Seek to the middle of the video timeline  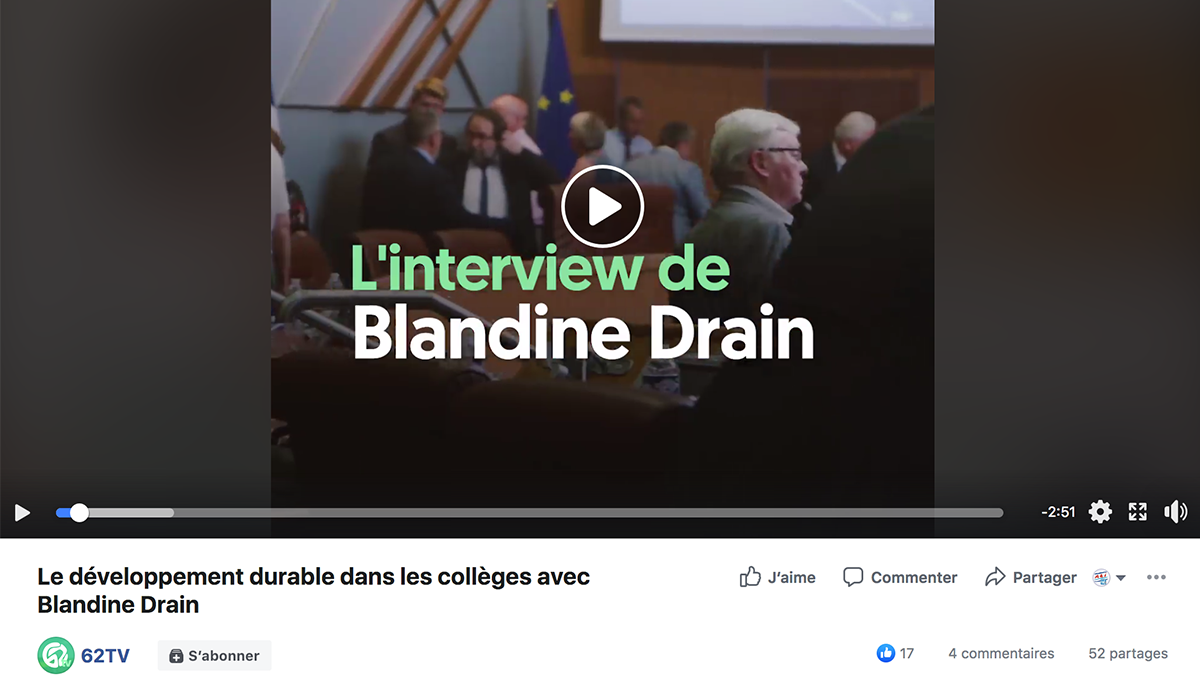[x=529, y=513]
